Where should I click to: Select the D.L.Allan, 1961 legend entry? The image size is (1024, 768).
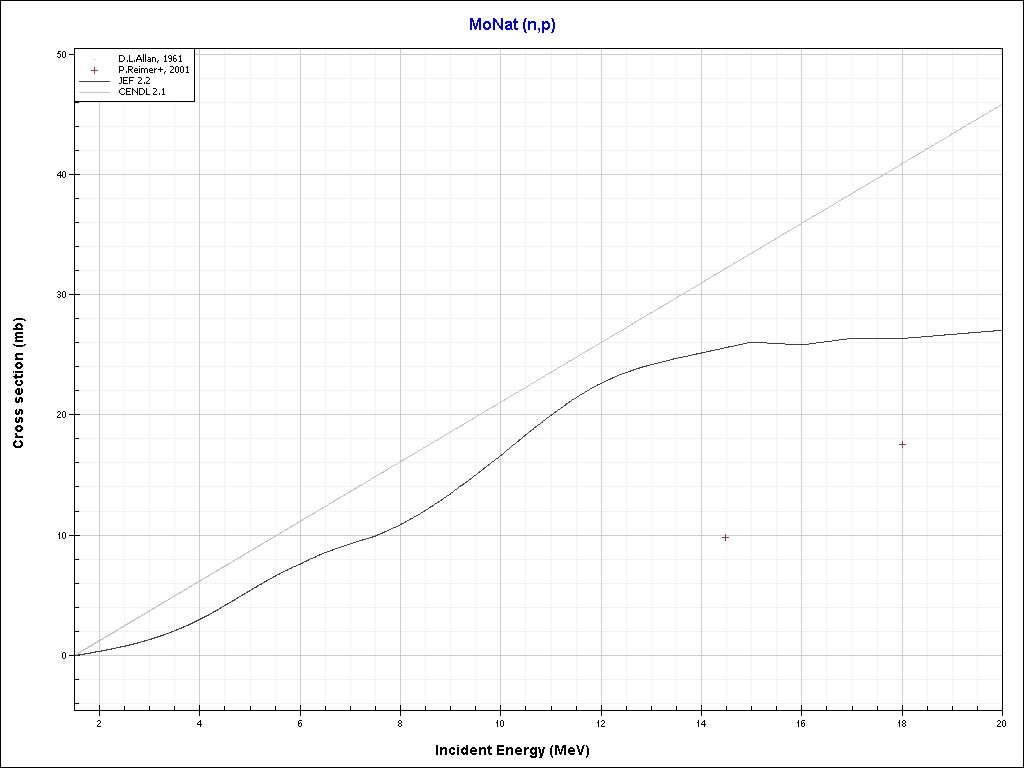[149, 59]
